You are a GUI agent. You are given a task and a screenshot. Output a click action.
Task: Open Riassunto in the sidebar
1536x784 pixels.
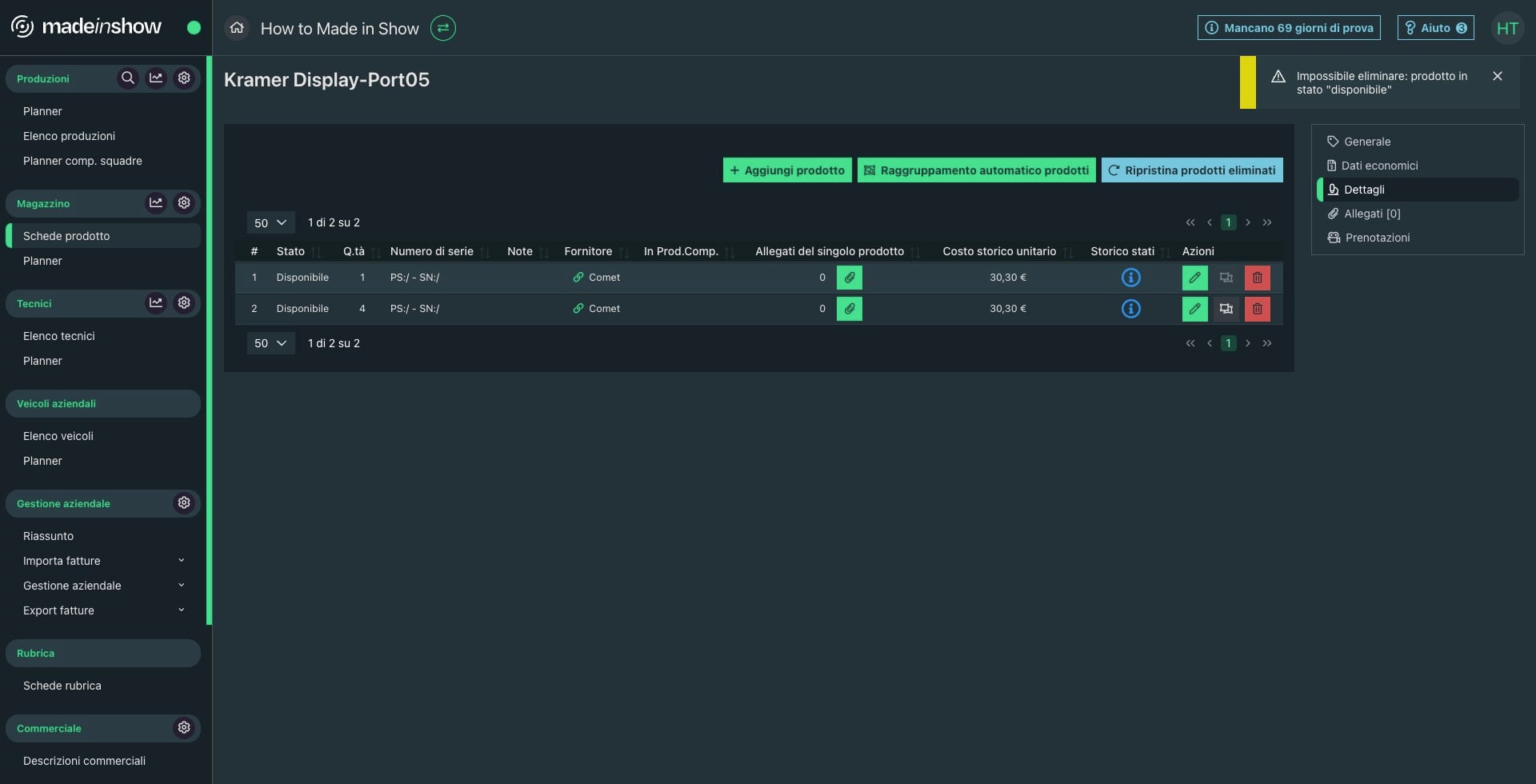[48, 536]
